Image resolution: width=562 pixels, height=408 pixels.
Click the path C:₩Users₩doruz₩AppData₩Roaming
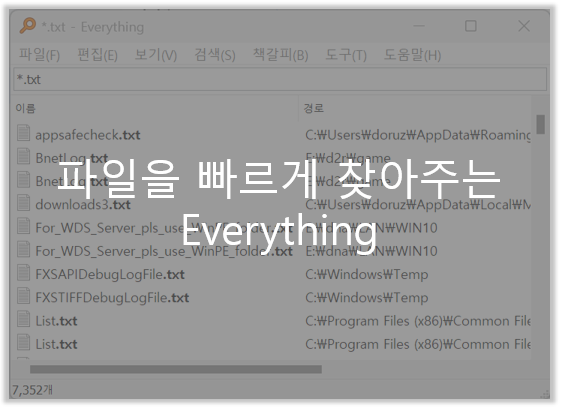[418, 135]
